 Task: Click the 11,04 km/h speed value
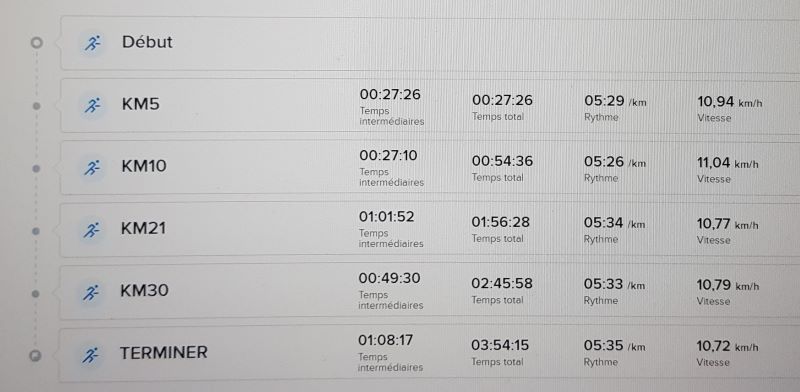(x=728, y=163)
